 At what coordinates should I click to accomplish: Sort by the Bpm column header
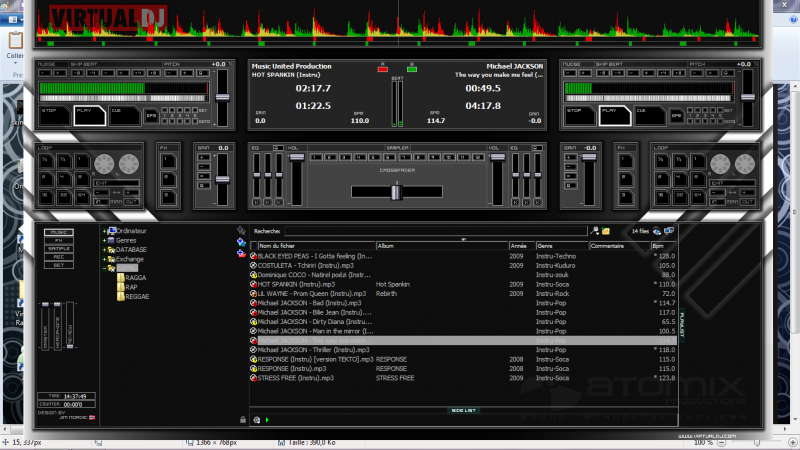pyautogui.click(x=657, y=245)
